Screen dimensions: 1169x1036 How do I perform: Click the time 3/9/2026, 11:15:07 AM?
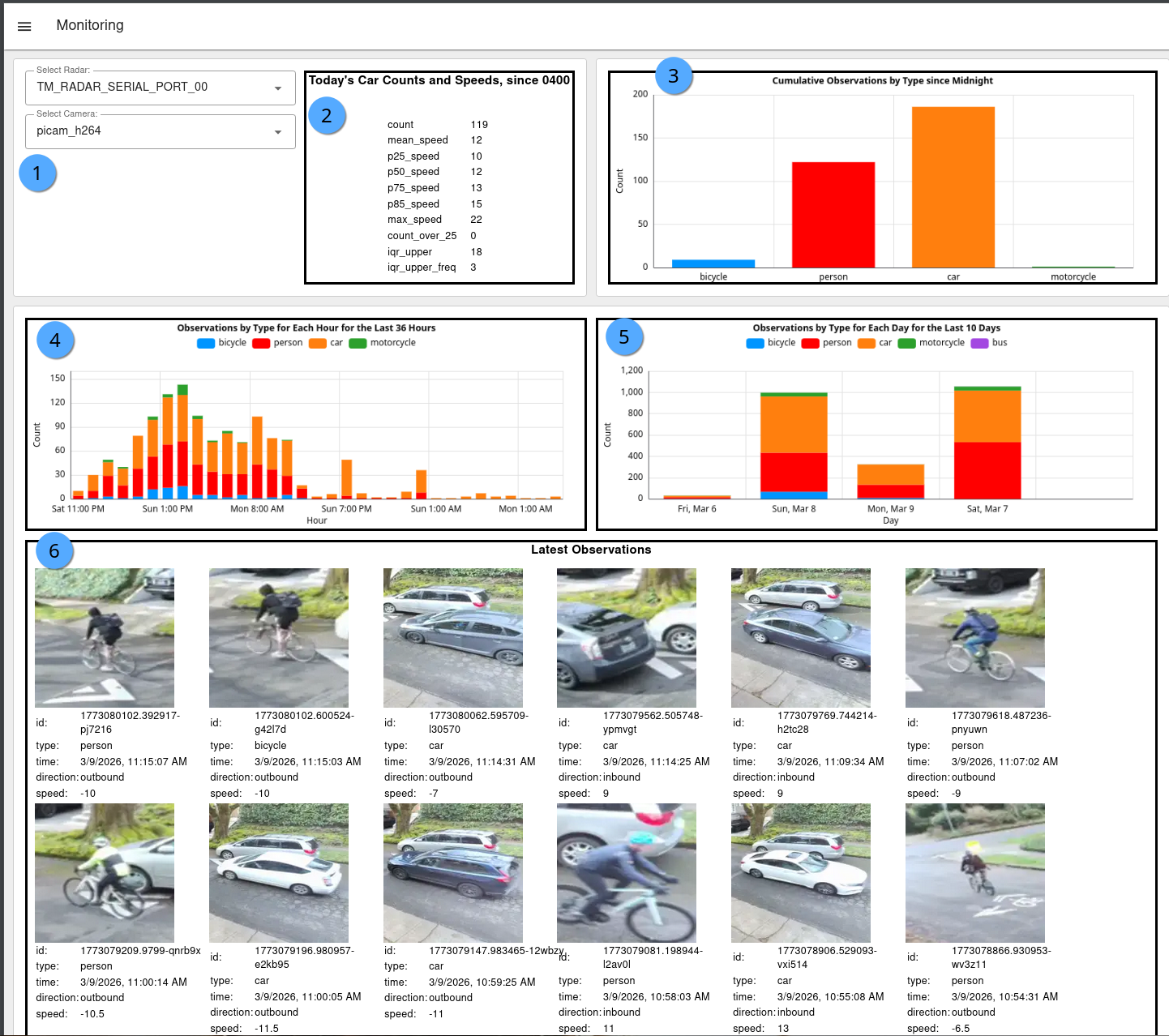coord(134,762)
